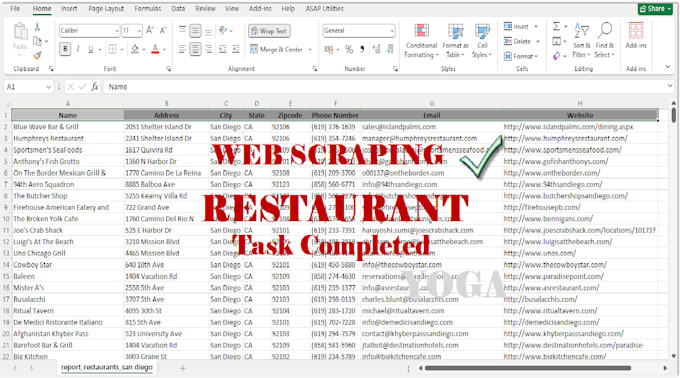This screenshot has height=378, width=680.
Task: Click Increase Decimal icon
Action: pos(376,49)
